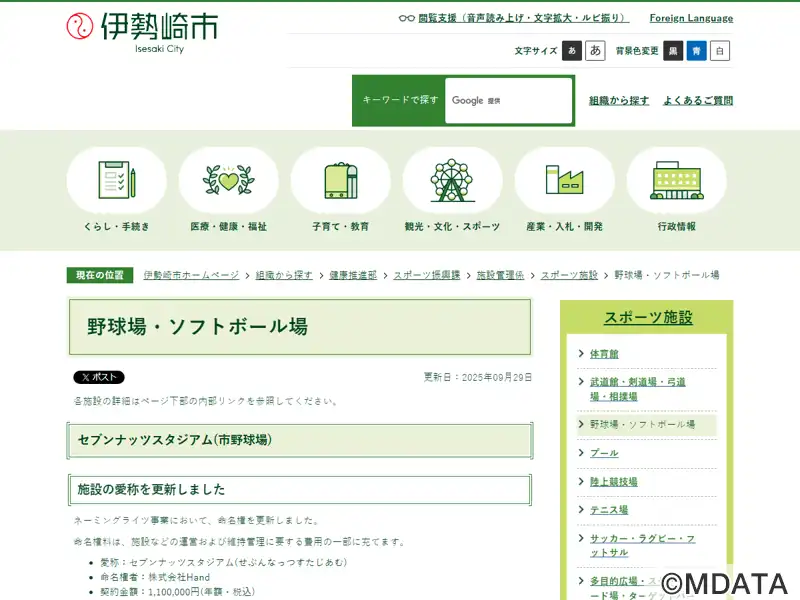Open the 行政情報 city hall building icon
Viewport: 800px width, 600px height.
click(x=677, y=180)
